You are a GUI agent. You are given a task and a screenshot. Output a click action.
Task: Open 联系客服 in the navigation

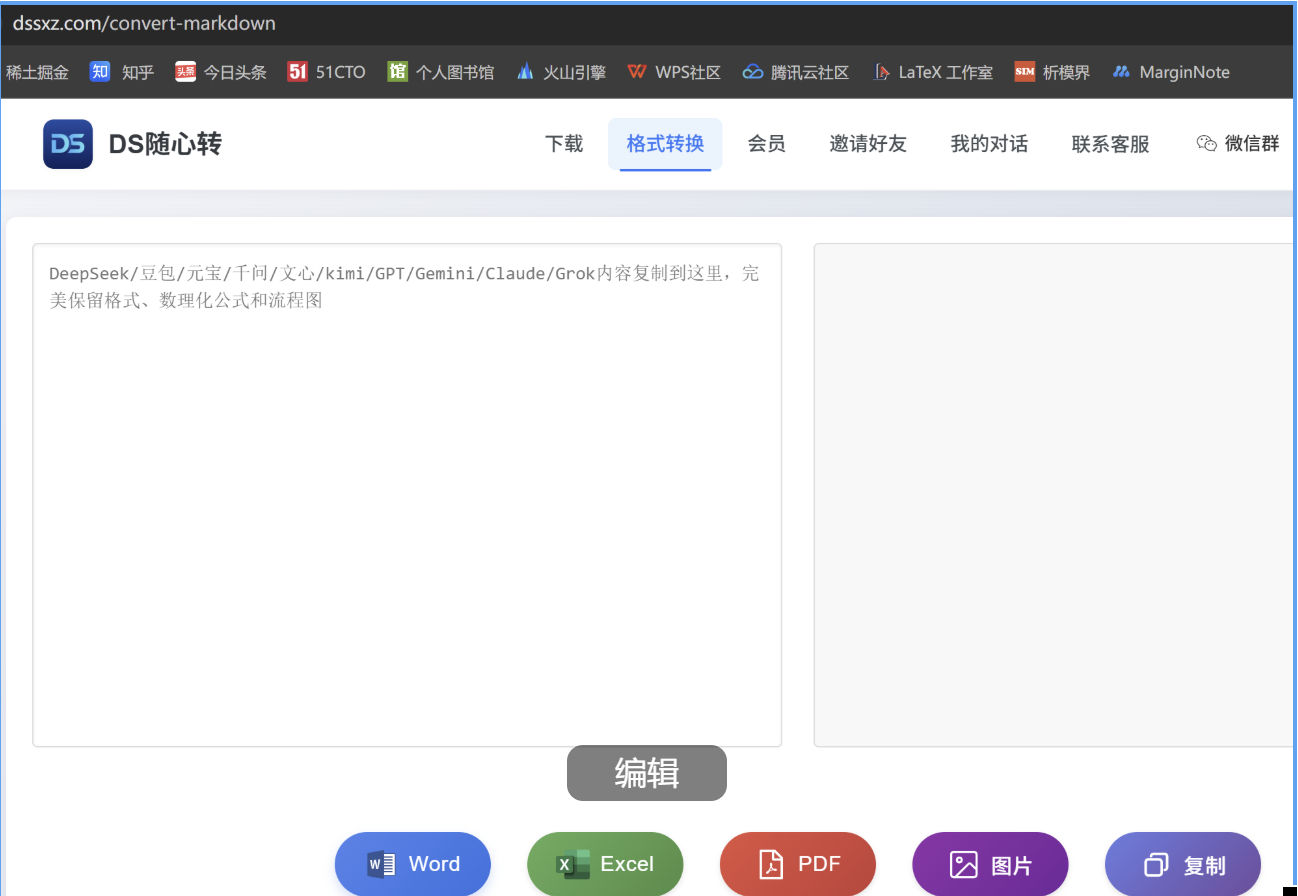click(1111, 144)
